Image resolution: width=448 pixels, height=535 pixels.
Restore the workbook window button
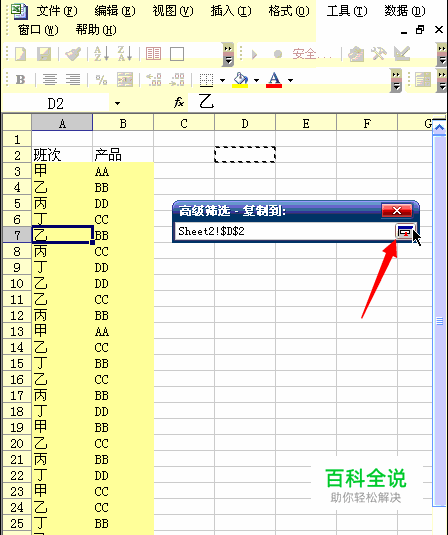(420, 30)
